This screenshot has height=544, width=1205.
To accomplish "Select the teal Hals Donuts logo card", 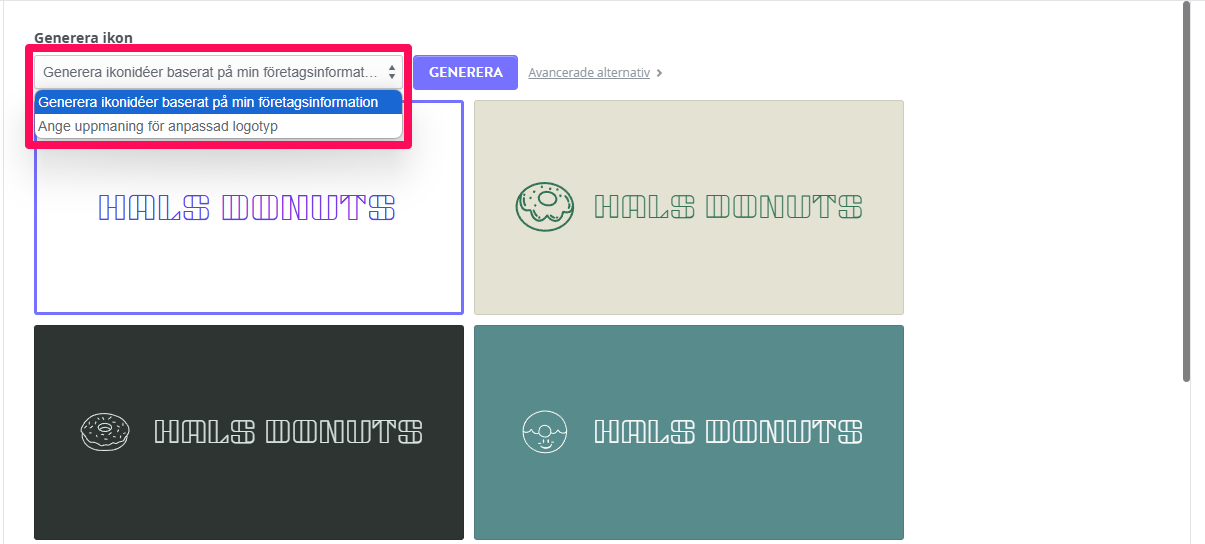I will [689, 432].
